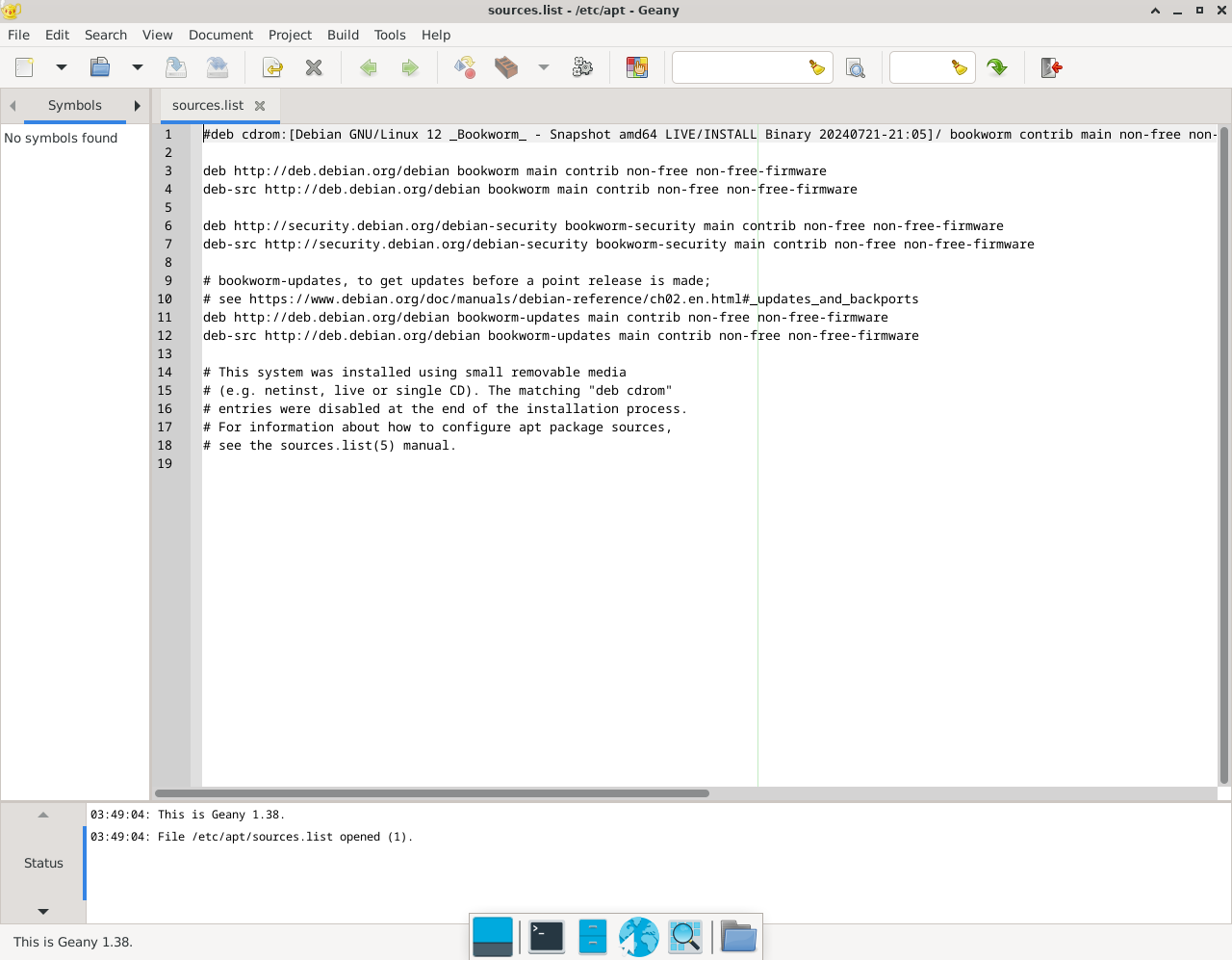
Task: Create a new file with the New icon
Action: pyautogui.click(x=24, y=67)
